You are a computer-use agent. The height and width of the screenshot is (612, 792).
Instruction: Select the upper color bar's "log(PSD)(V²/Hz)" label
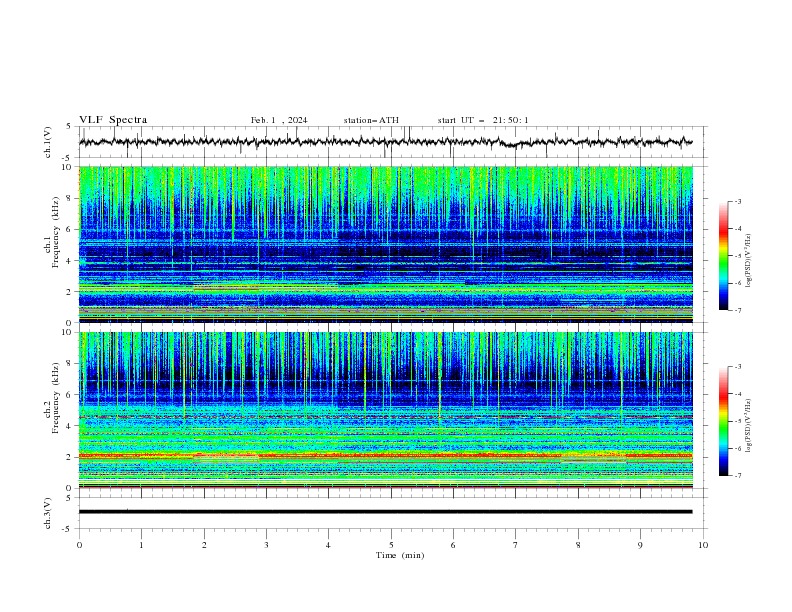[x=749, y=261]
